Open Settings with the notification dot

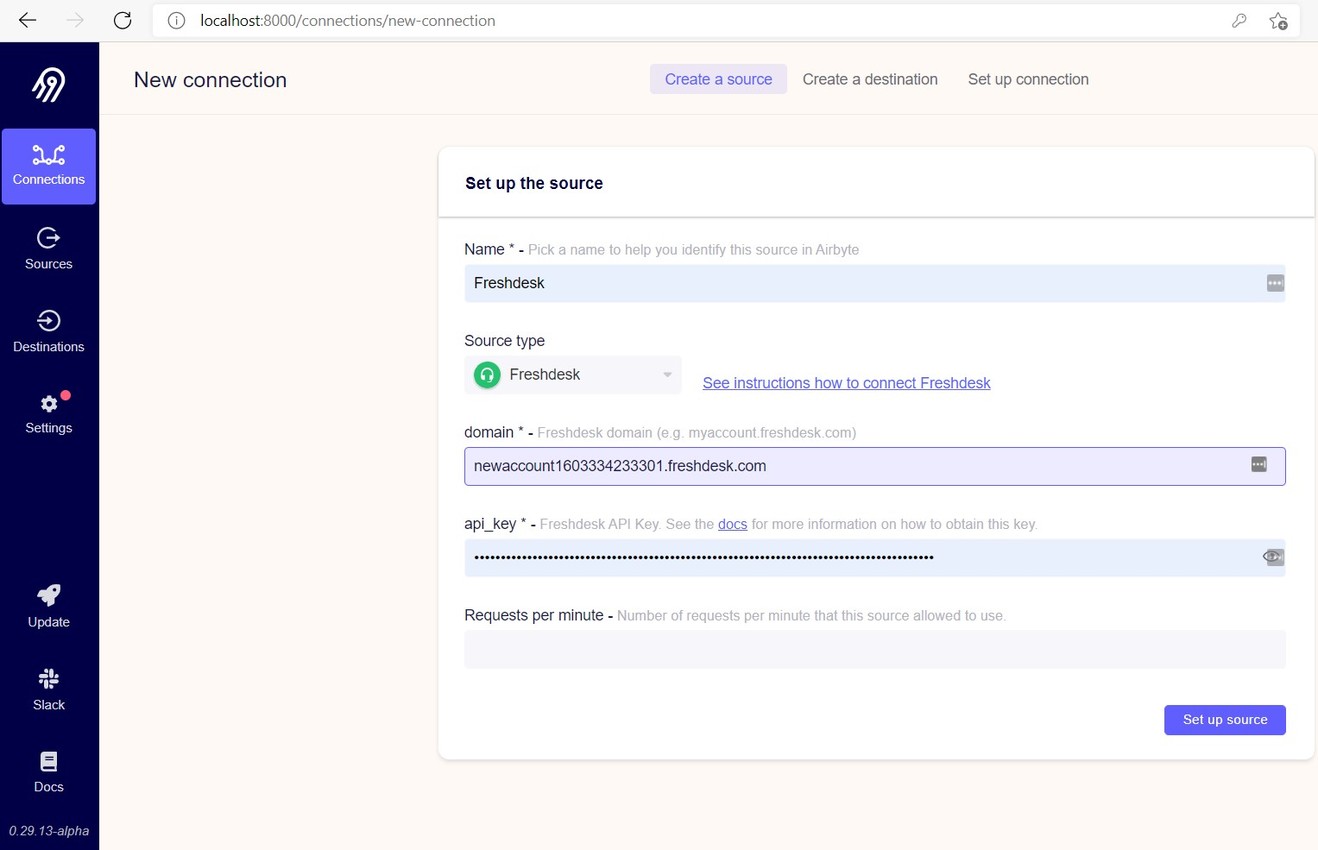(x=48, y=412)
